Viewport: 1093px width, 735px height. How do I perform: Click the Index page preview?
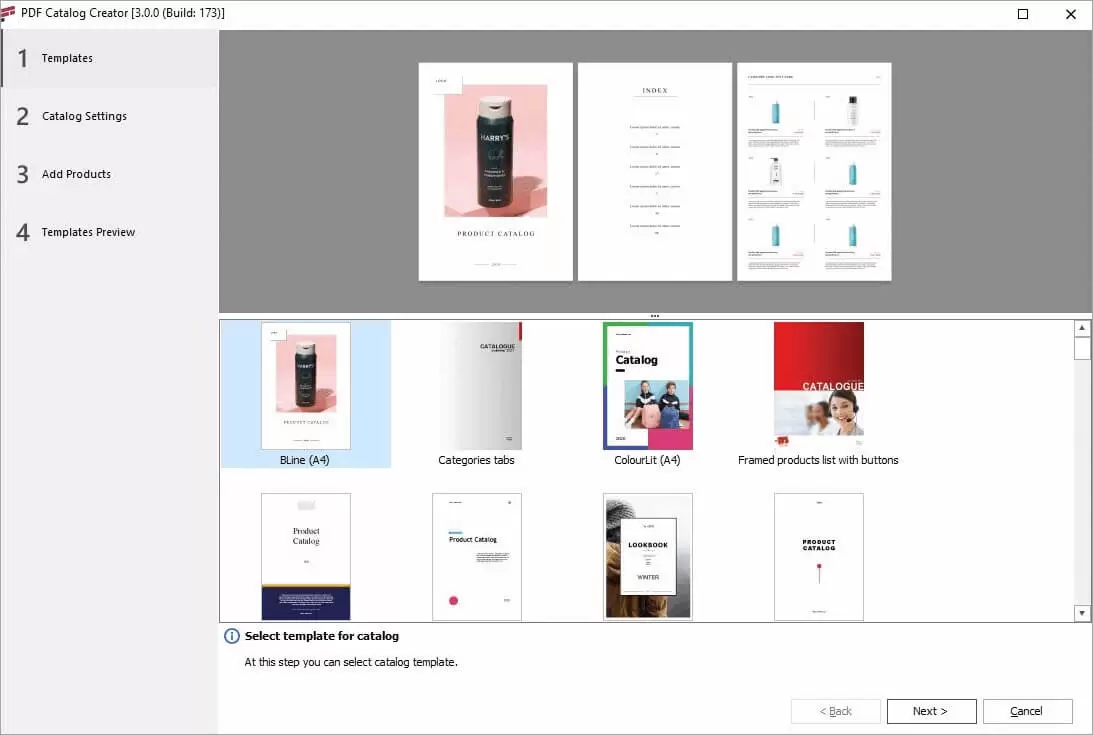(x=655, y=172)
